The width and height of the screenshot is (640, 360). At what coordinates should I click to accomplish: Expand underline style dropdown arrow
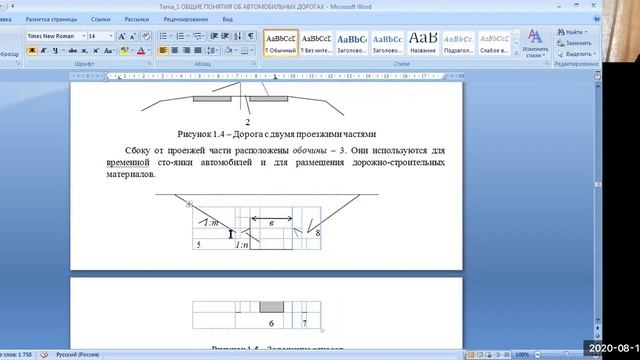[63, 51]
